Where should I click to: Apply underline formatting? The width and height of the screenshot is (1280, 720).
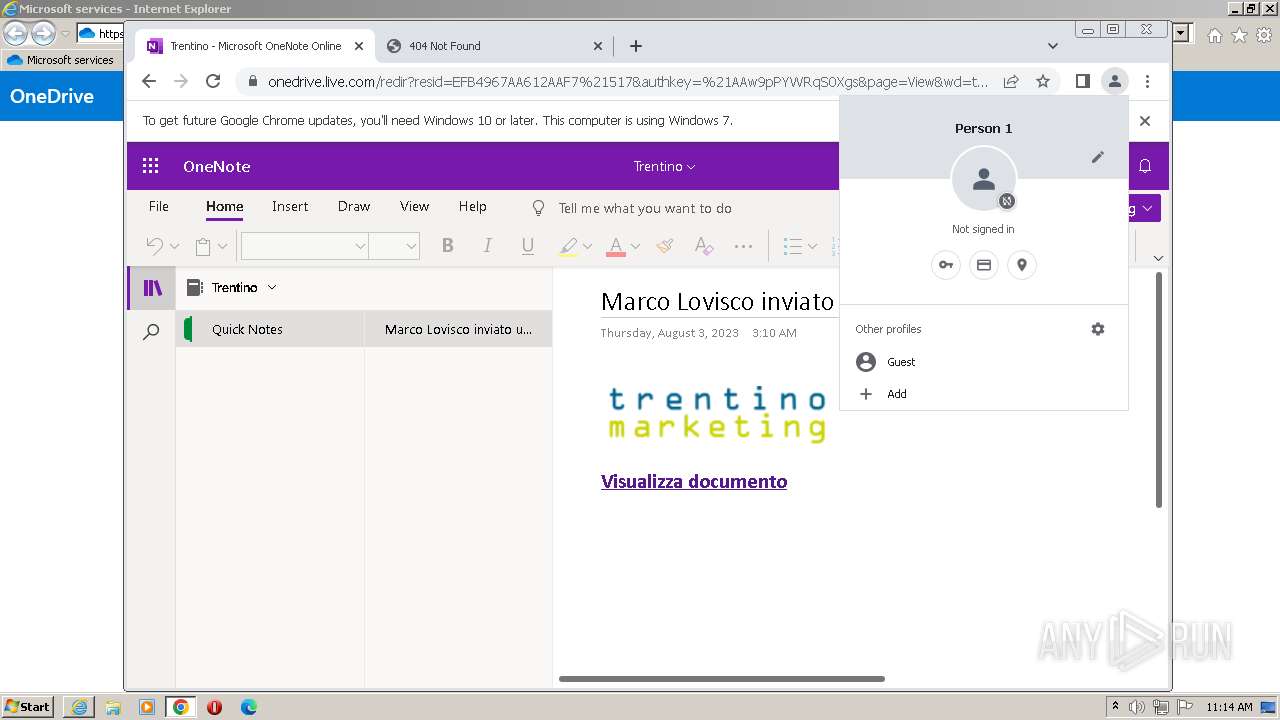pyautogui.click(x=528, y=246)
